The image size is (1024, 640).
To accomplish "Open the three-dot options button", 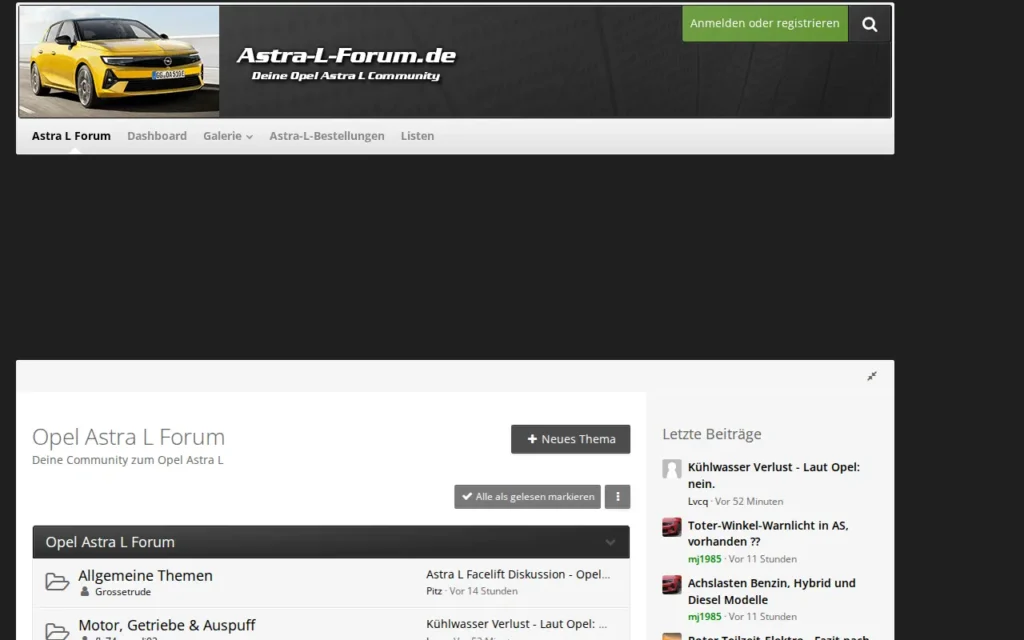I will pos(617,496).
